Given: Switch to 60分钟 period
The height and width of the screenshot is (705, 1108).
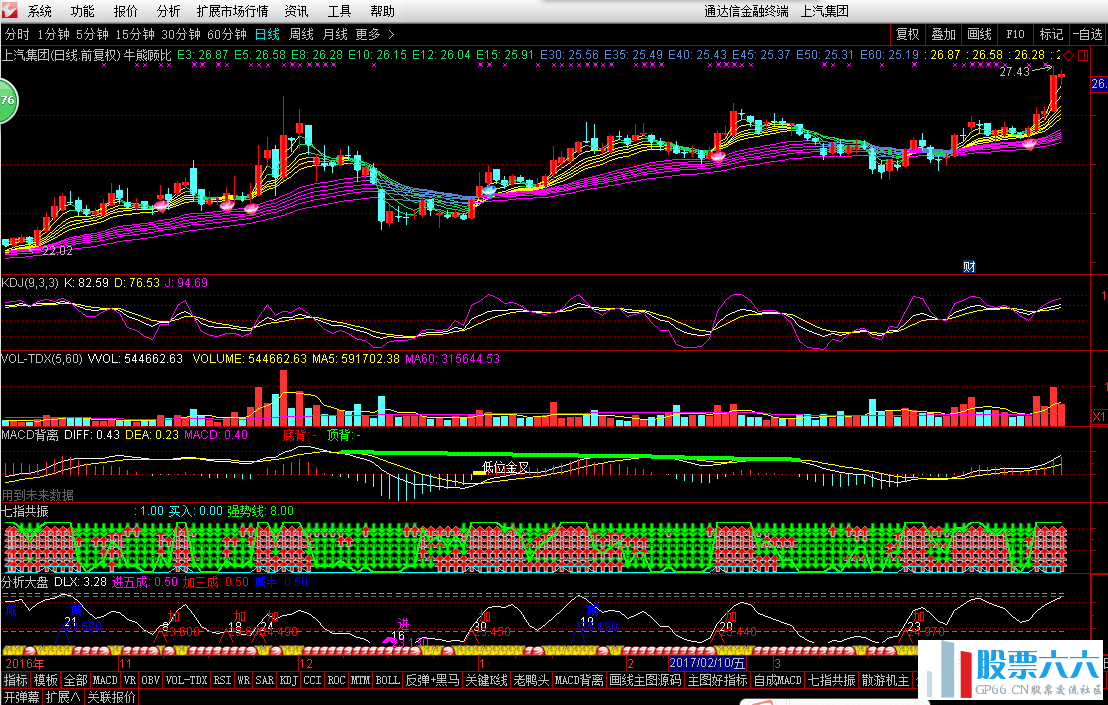Looking at the screenshot, I should coord(227,34).
